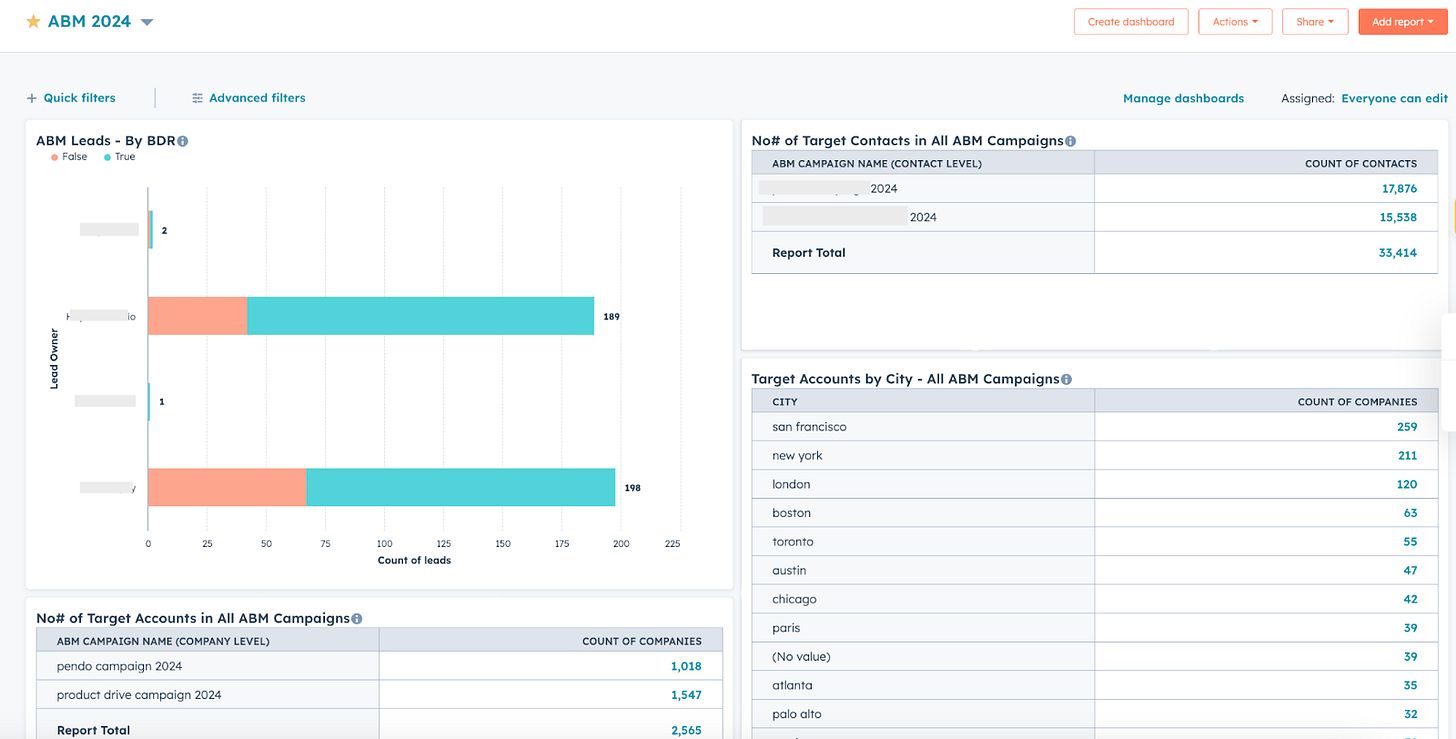Open the 259 count for san francisco

click(1407, 427)
